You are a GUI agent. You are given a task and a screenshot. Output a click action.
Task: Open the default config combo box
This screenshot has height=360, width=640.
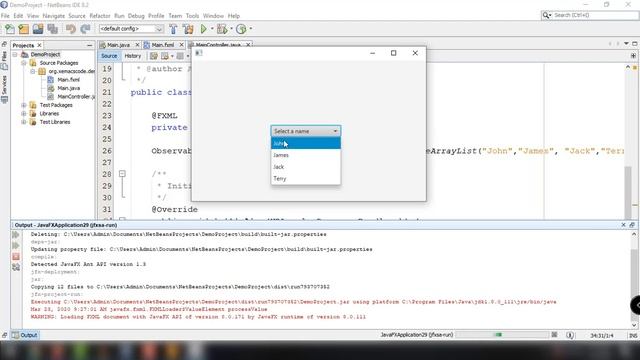click(131, 29)
